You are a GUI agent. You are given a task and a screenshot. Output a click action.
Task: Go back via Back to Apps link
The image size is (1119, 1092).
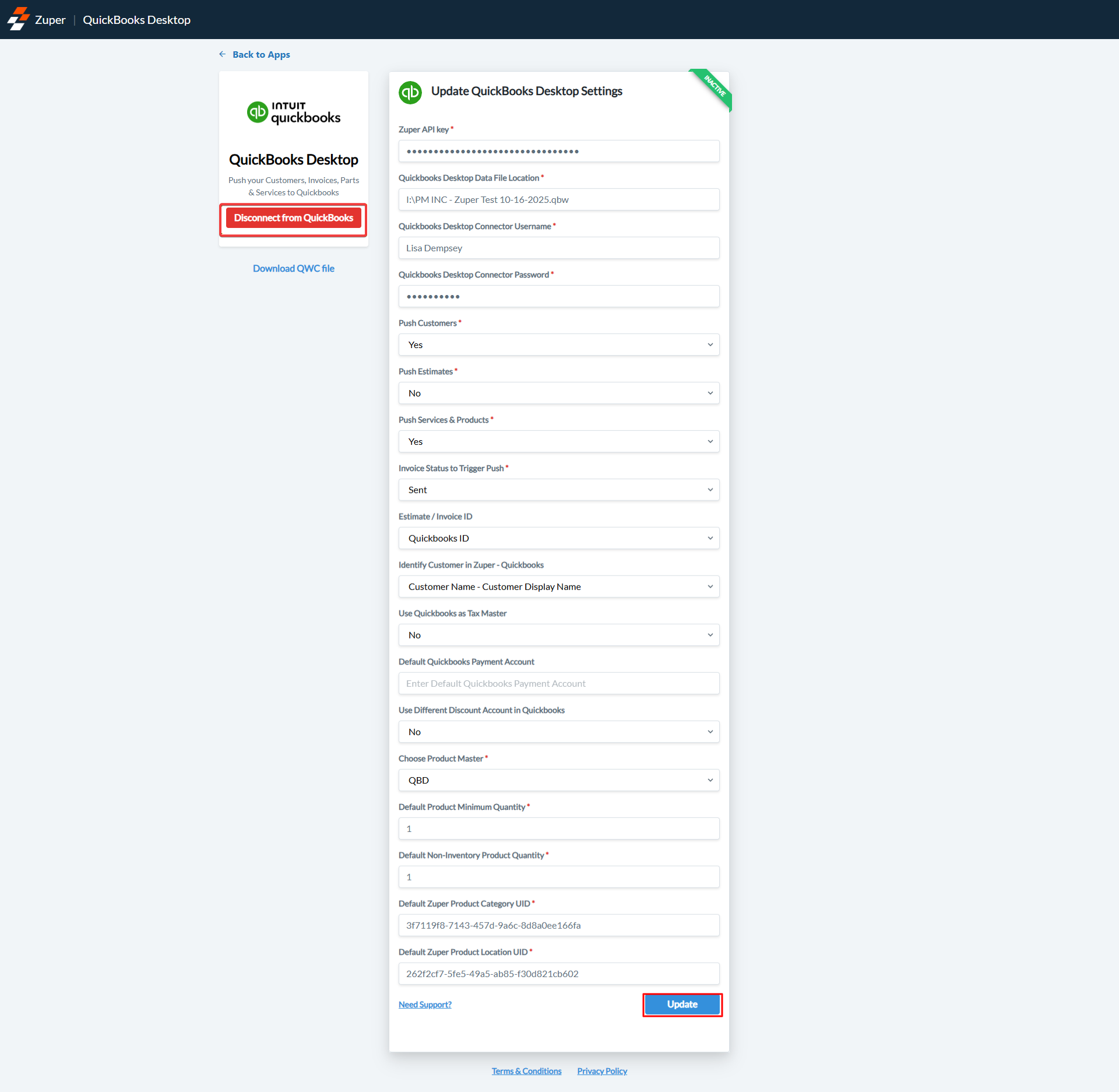(x=261, y=54)
